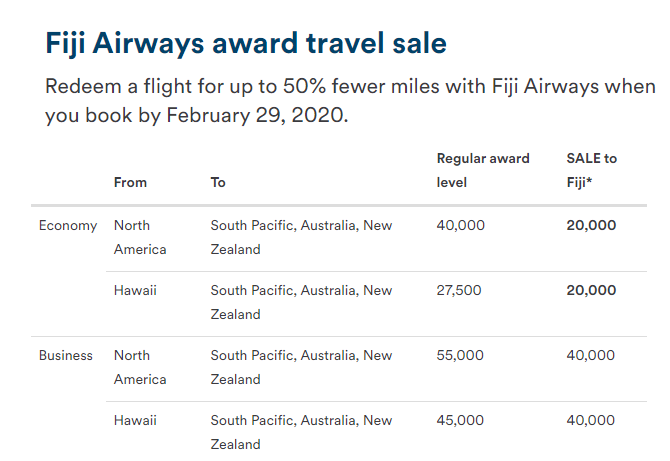Click Business North America origin cell
Screen dimensions: 670x461
pos(140,367)
